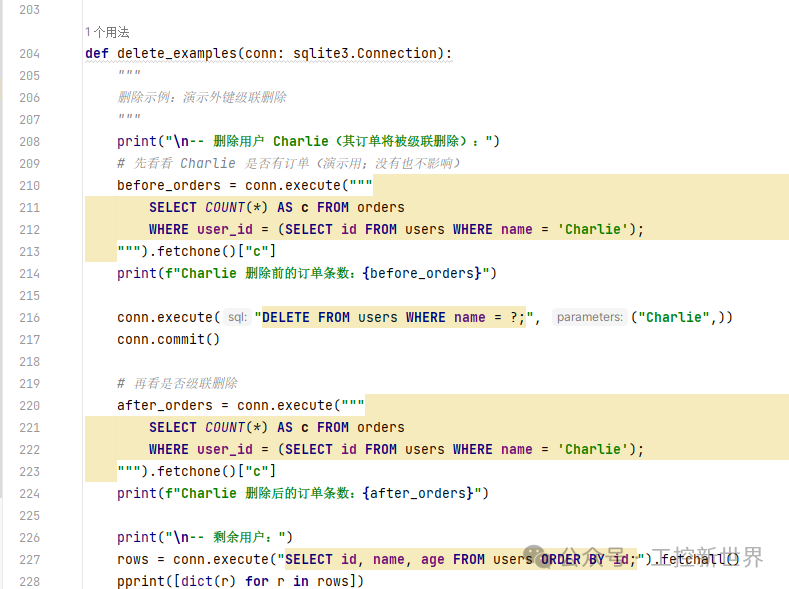
Task: Click the docstring text "删除示例"
Action: [x=148, y=98]
